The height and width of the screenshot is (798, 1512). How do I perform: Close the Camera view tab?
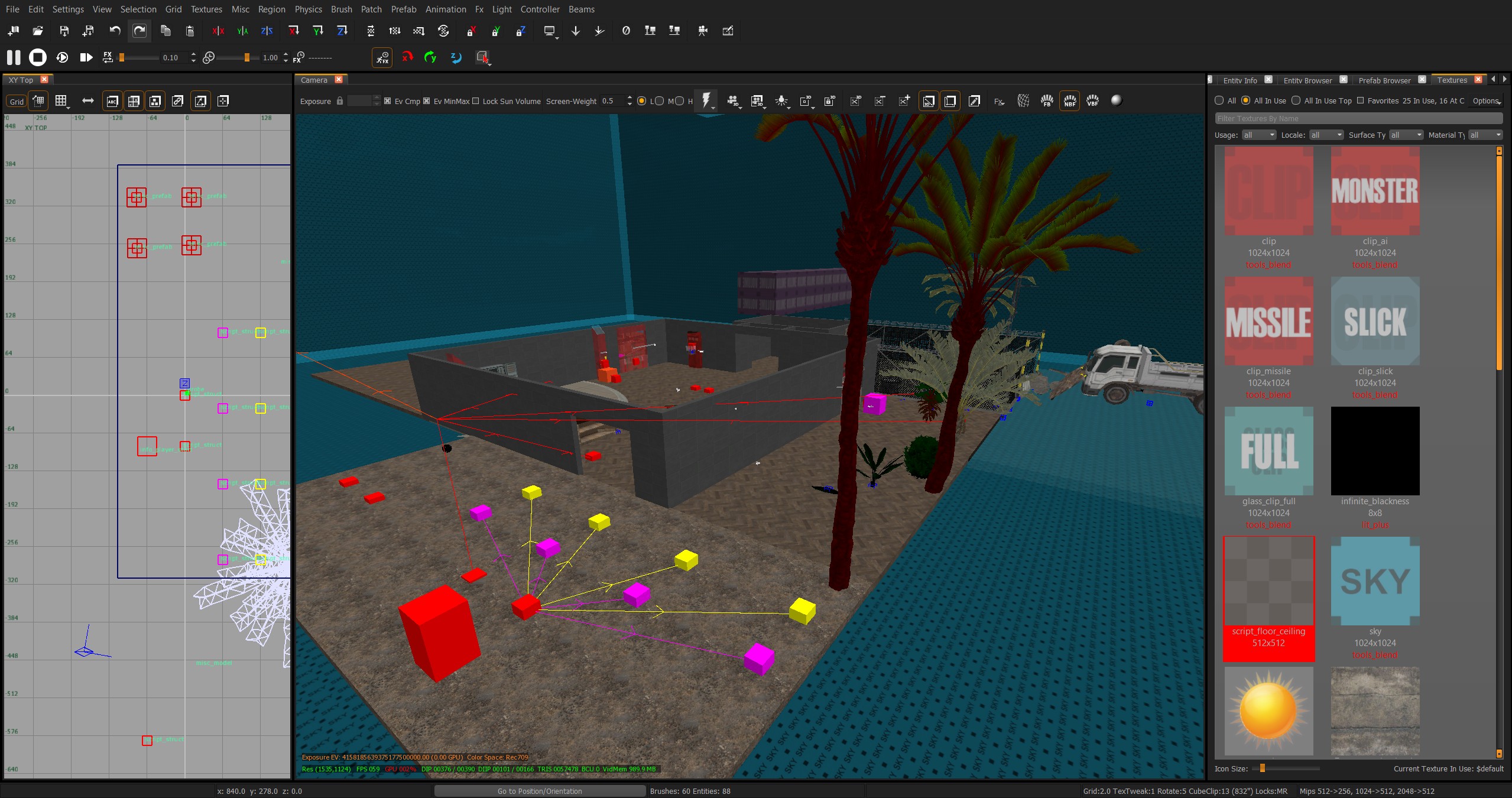click(x=339, y=79)
